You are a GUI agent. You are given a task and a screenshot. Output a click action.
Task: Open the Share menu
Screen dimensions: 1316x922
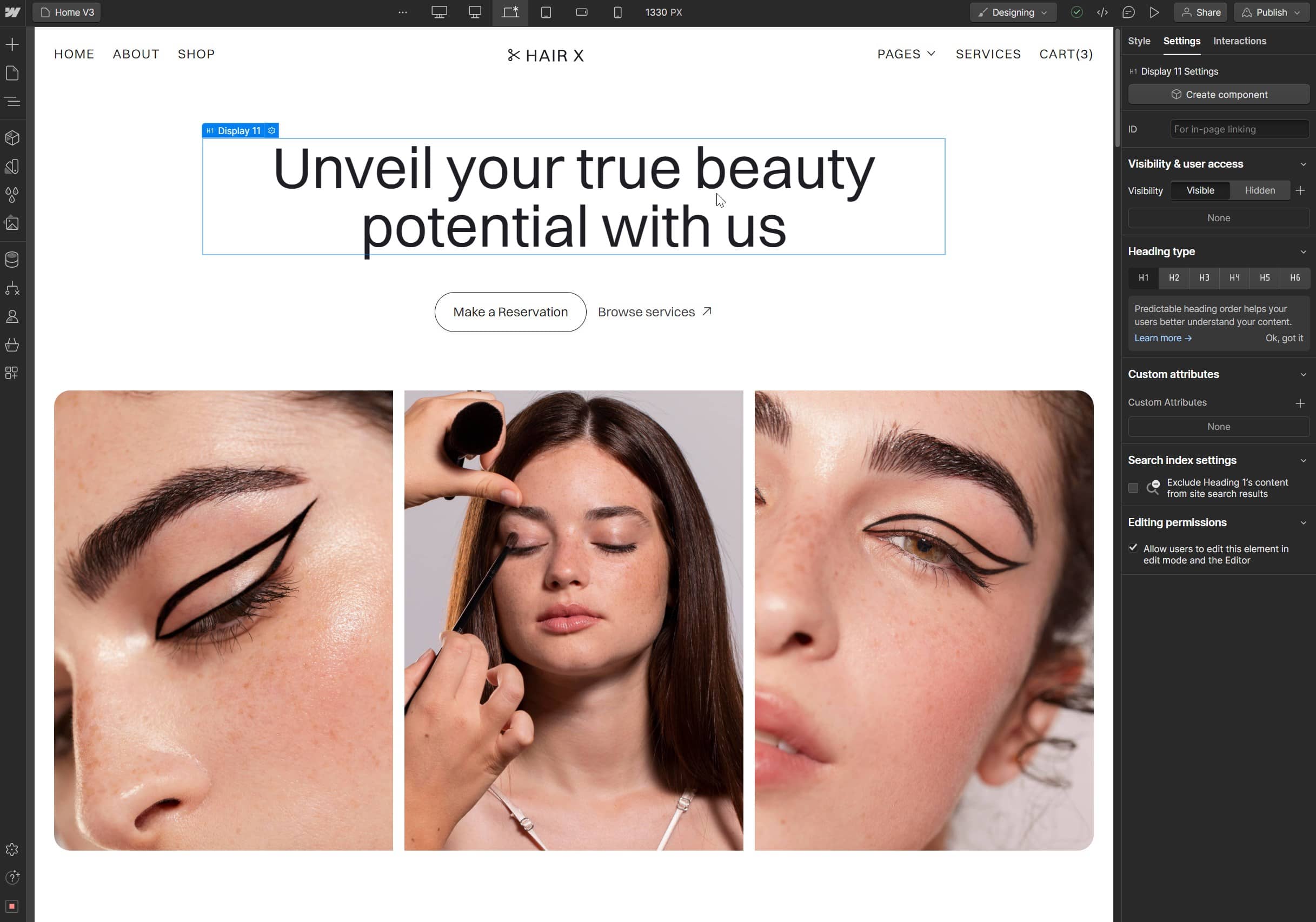click(1202, 11)
